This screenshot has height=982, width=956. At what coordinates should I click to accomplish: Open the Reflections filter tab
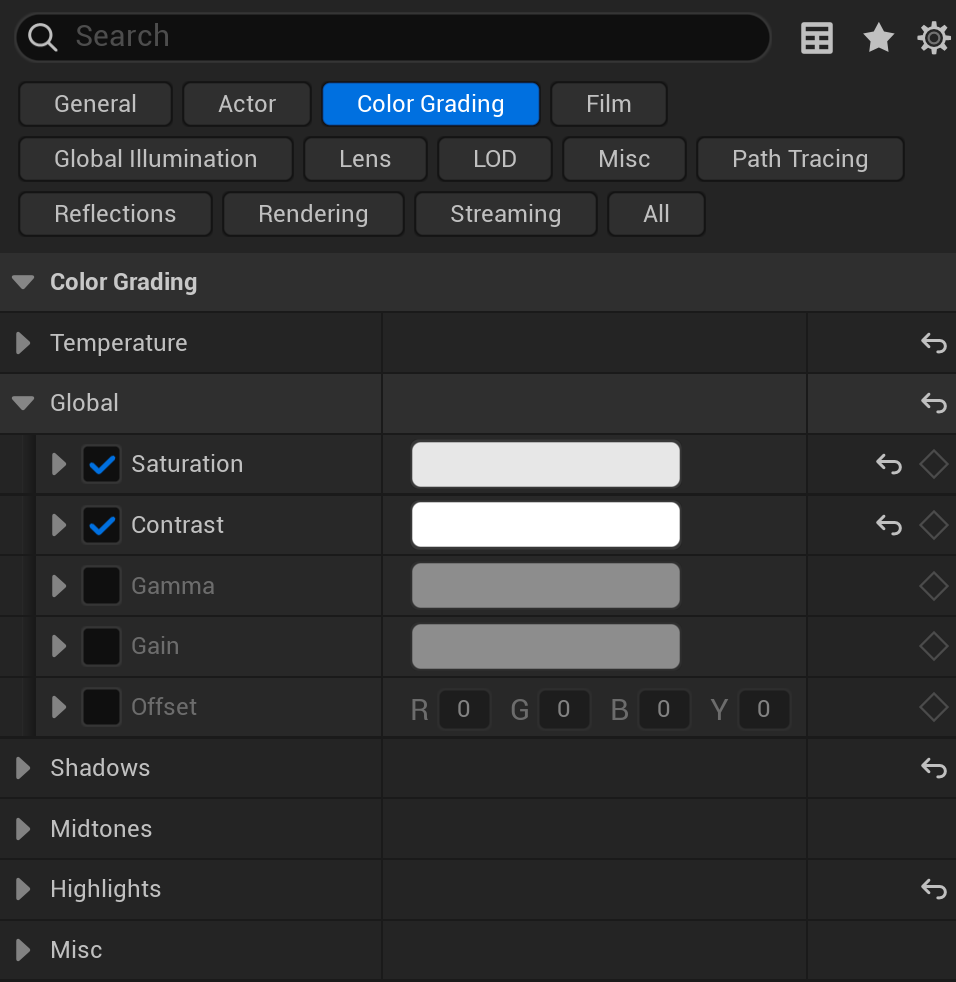[x=115, y=214]
